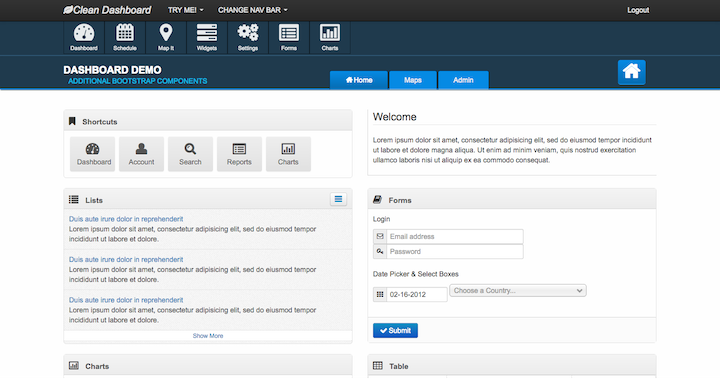The height and width of the screenshot is (389, 720).
Task: Click the Welcome heading
Action: 394,117
